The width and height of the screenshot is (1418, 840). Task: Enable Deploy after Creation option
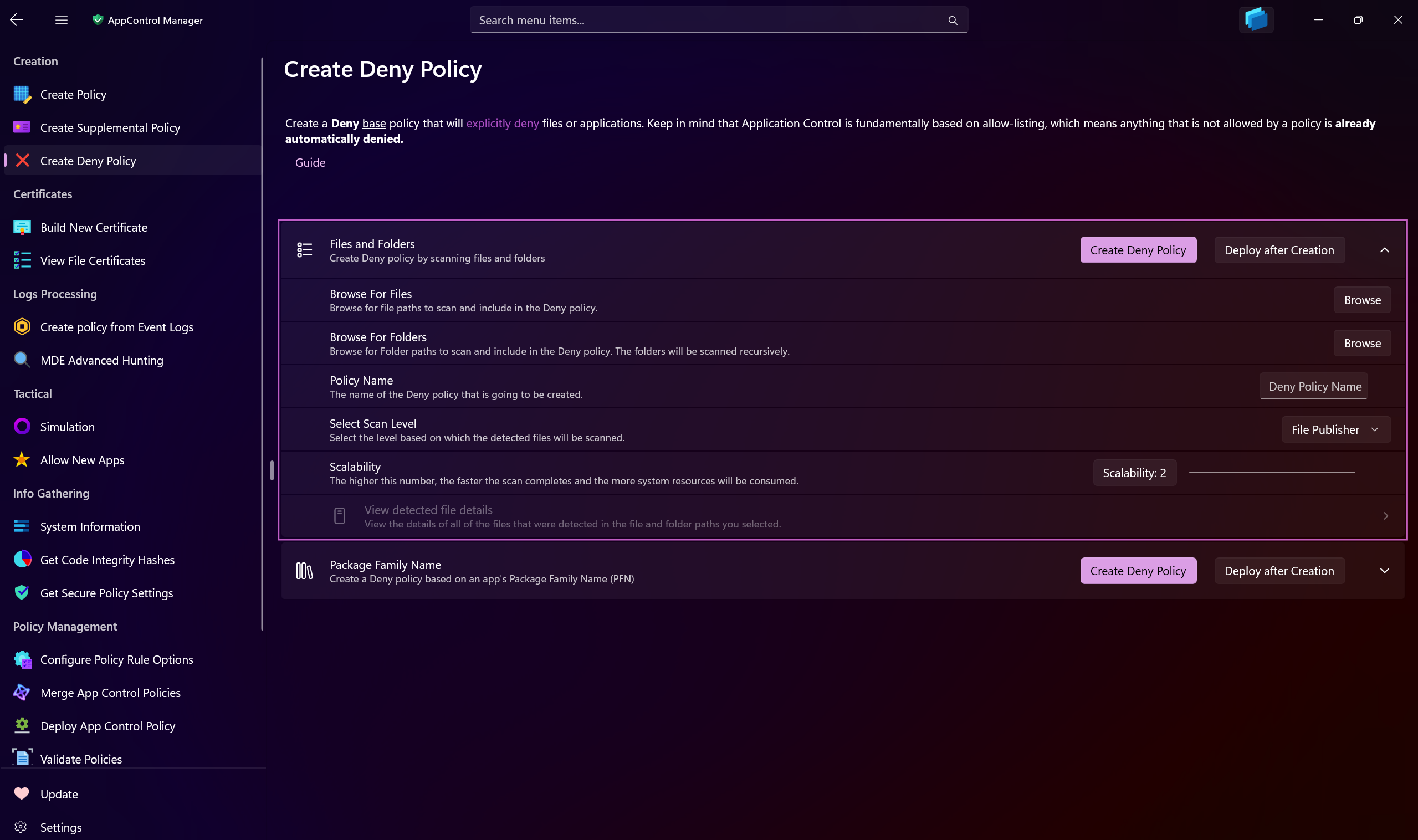(x=1279, y=250)
